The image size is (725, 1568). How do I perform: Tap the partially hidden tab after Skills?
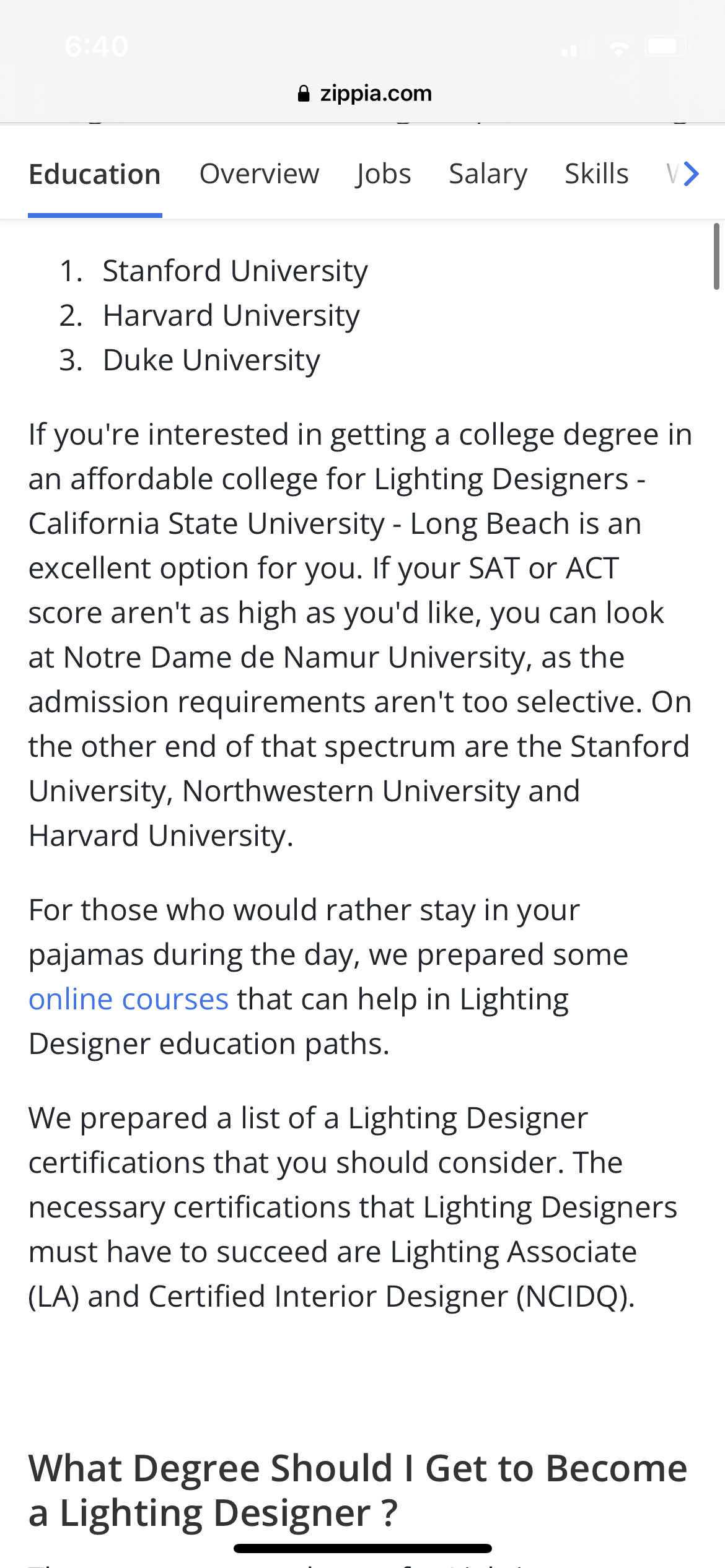tap(673, 174)
